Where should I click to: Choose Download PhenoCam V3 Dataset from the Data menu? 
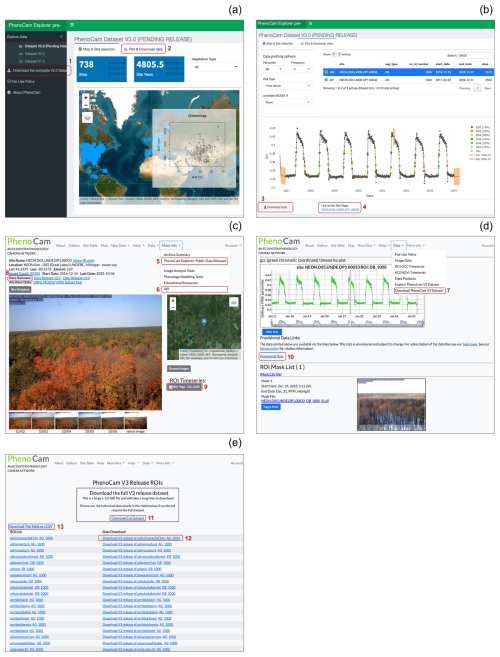(x=419, y=290)
